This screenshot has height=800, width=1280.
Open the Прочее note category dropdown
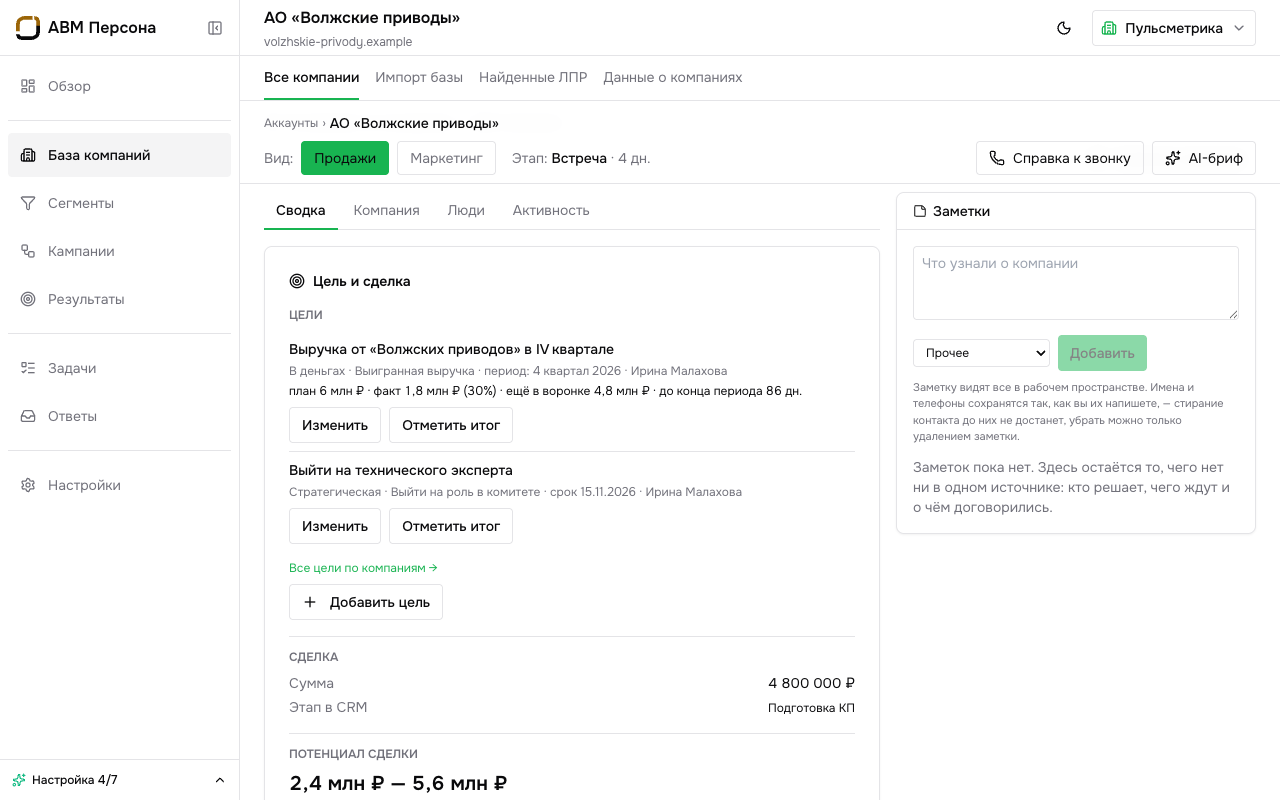point(981,353)
